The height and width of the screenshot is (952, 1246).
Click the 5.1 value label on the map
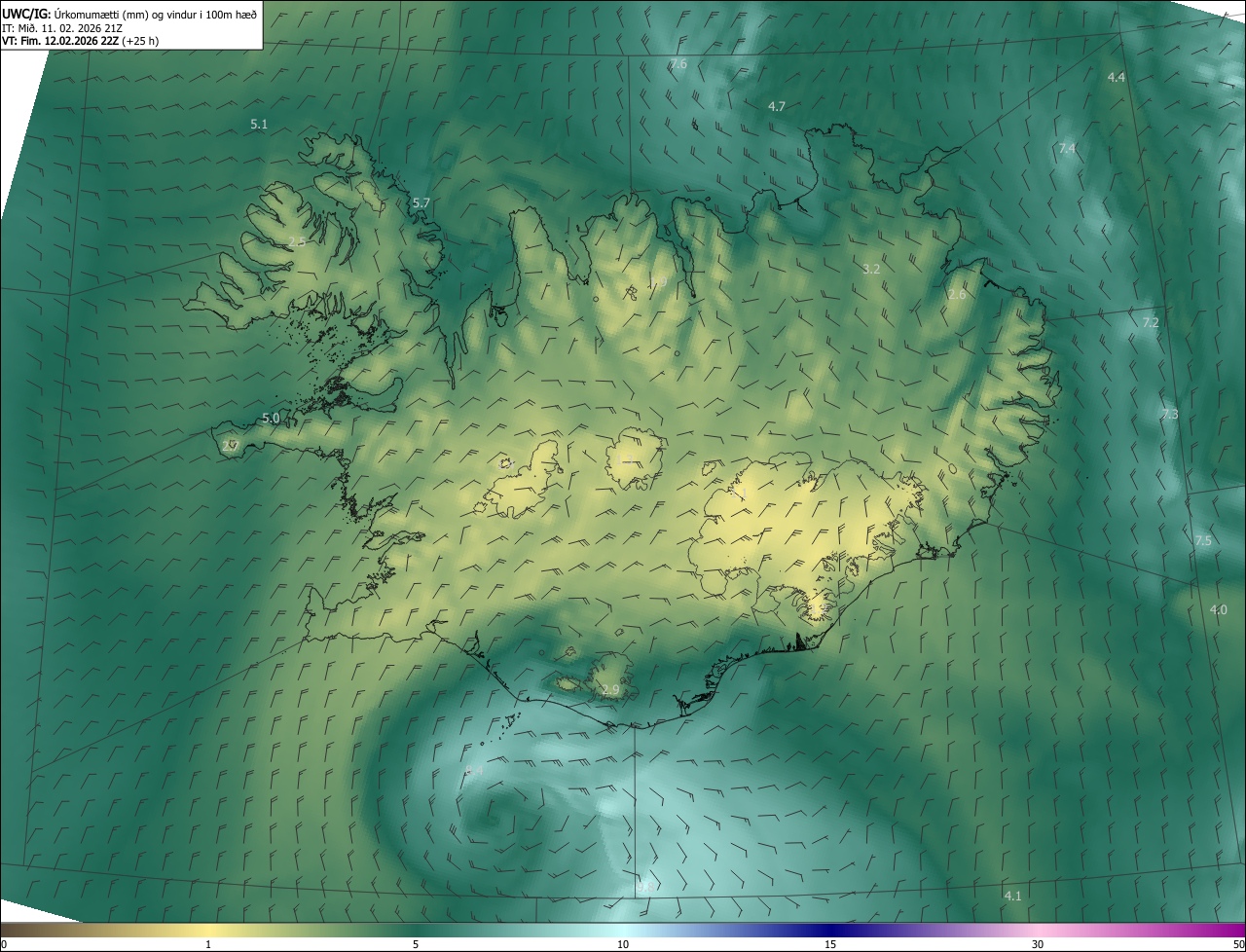coord(259,125)
